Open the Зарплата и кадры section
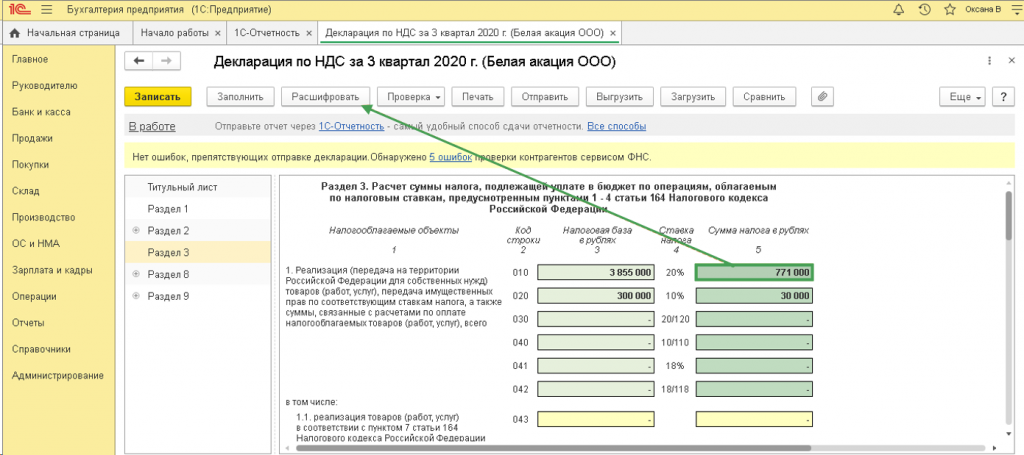1024x455 pixels. point(52,270)
